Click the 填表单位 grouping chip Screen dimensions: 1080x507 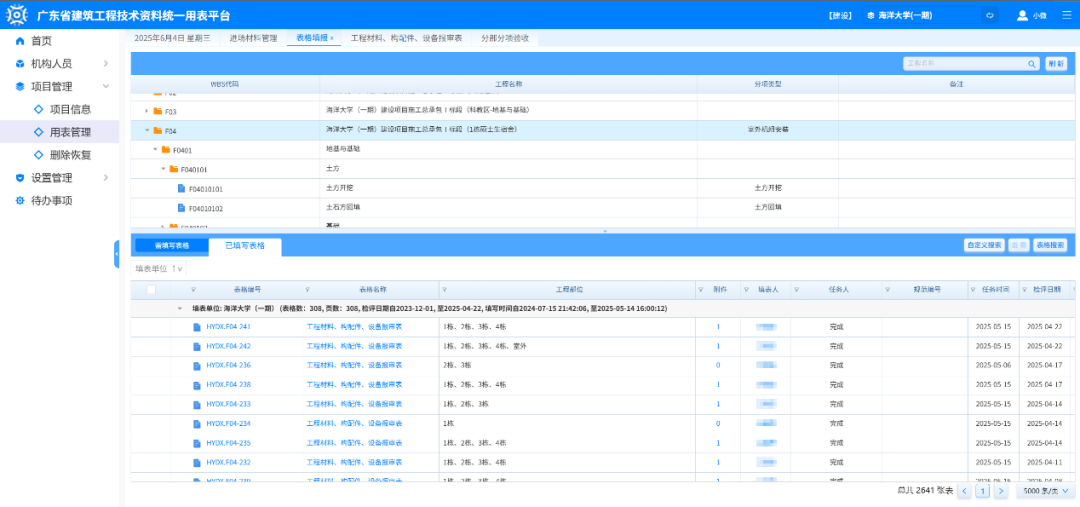[158, 269]
